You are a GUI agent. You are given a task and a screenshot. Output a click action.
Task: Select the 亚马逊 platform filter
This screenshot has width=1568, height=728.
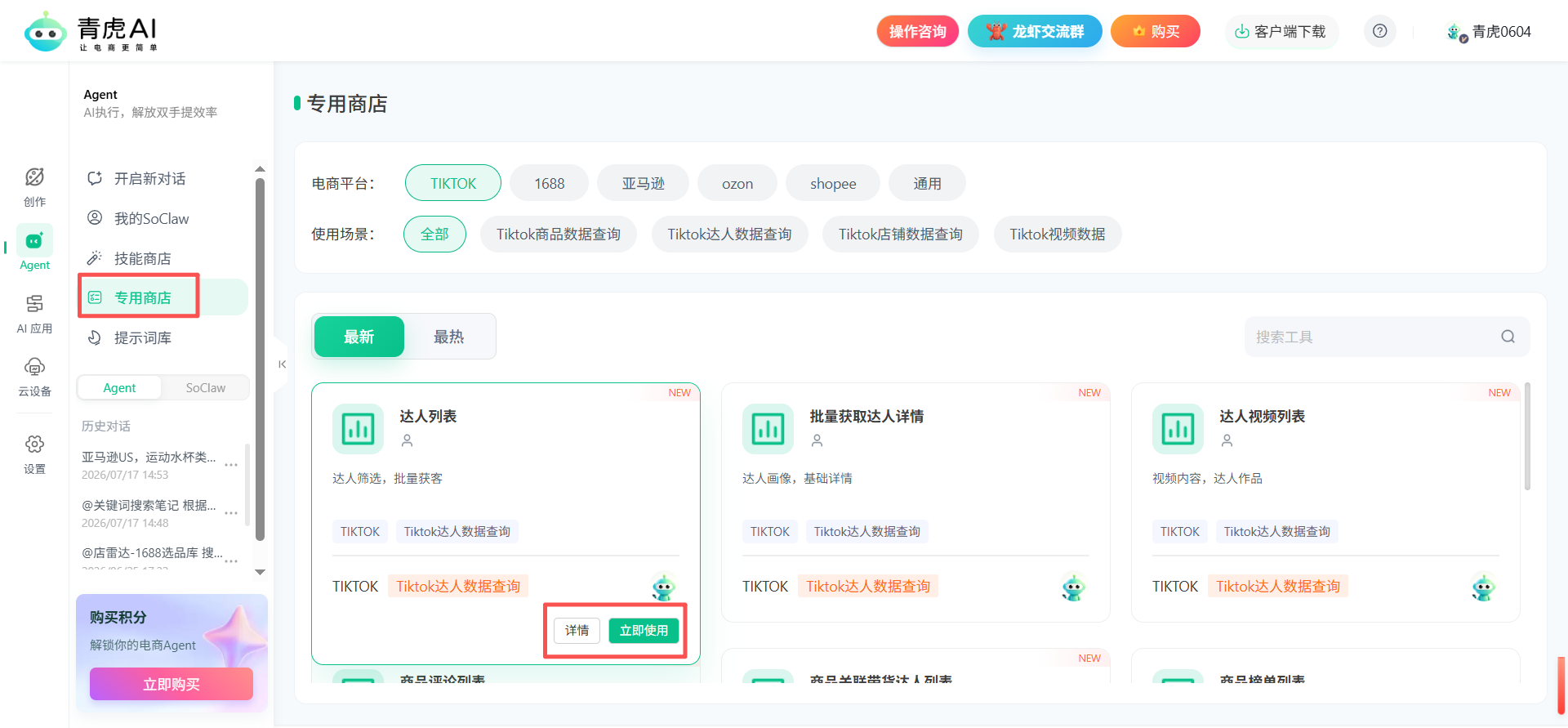click(643, 183)
